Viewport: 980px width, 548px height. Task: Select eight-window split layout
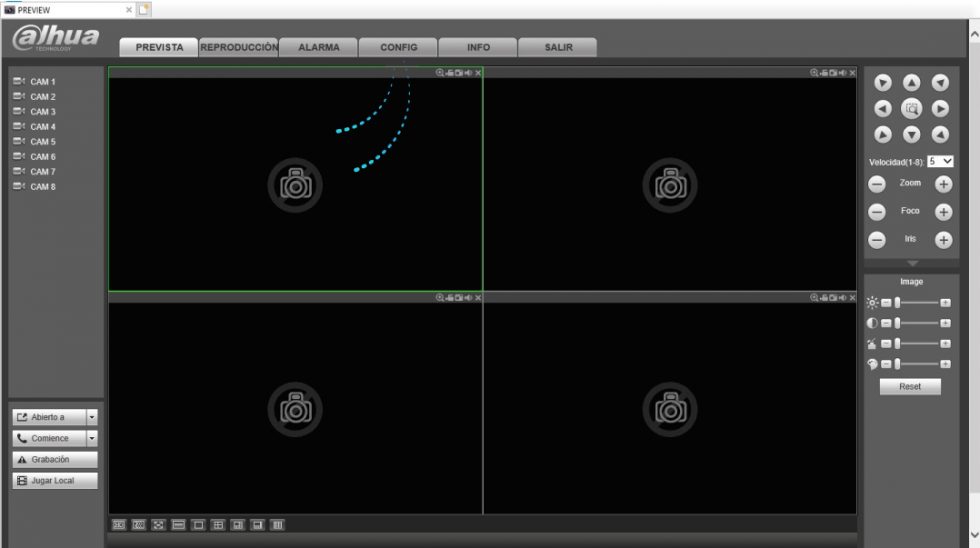point(258,525)
